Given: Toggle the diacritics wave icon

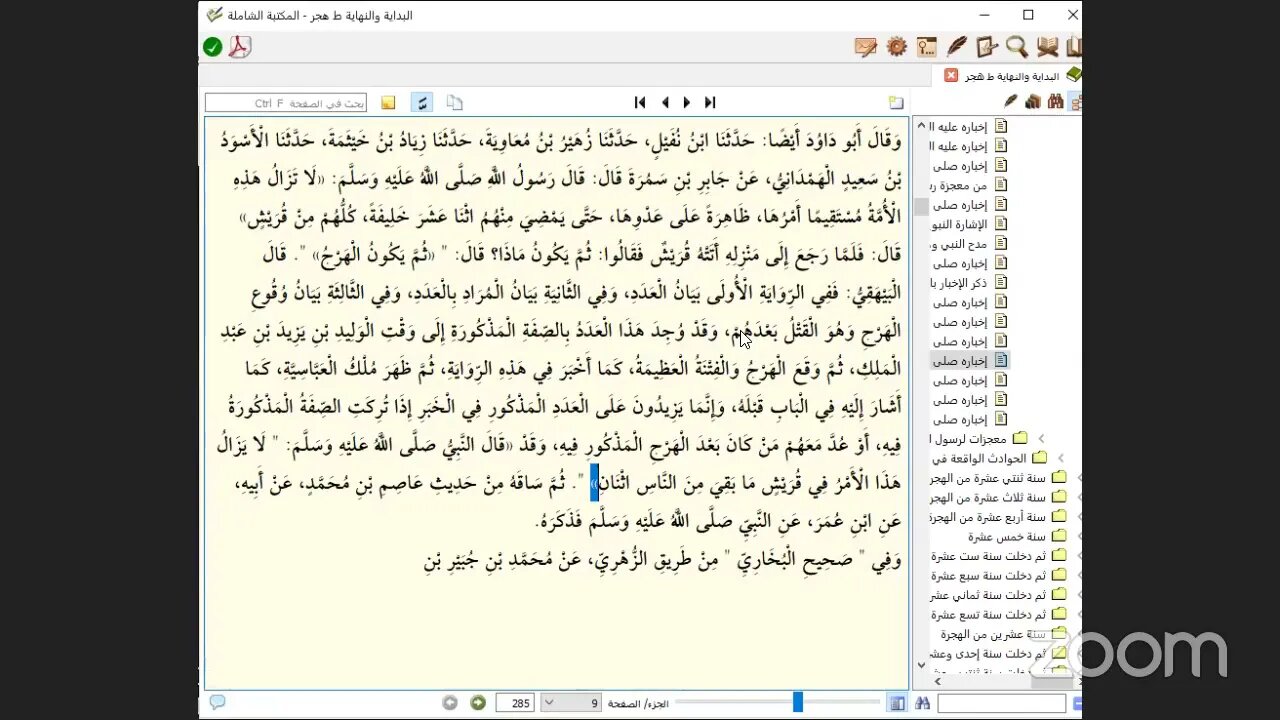Looking at the screenshot, I should click(422, 102).
